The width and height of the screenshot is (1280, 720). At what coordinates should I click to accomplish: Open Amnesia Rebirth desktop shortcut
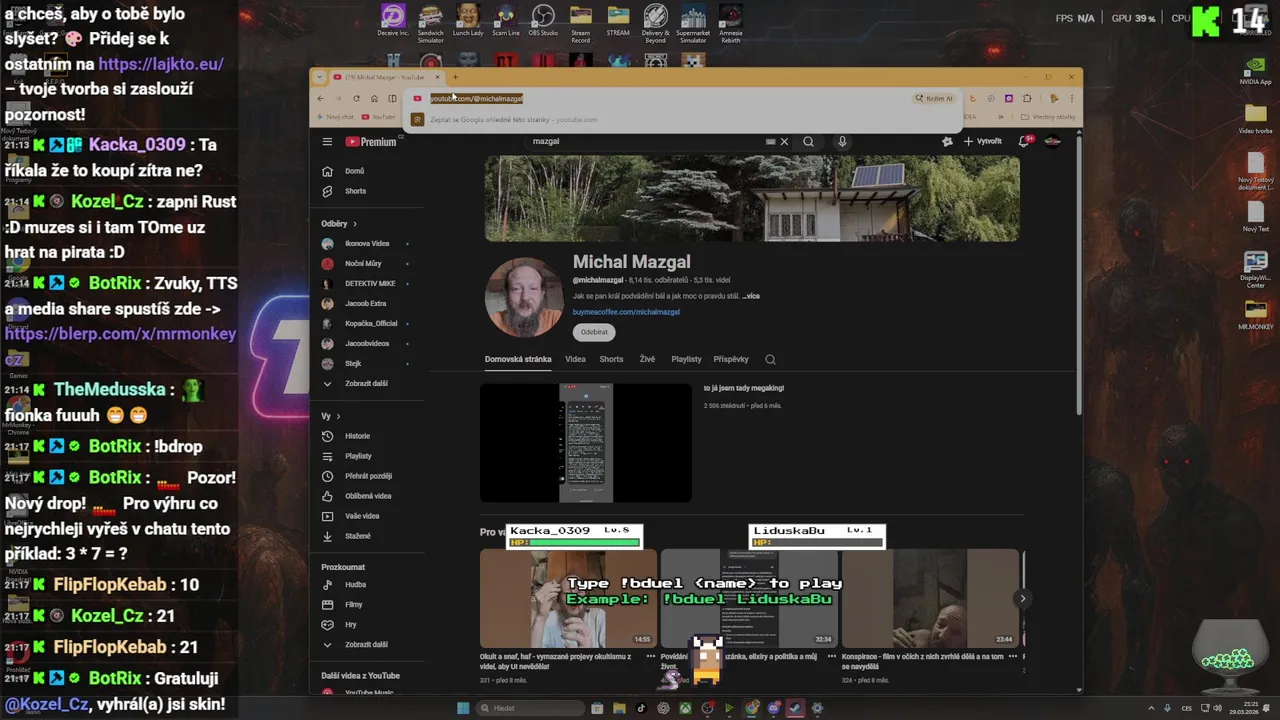tap(731, 24)
